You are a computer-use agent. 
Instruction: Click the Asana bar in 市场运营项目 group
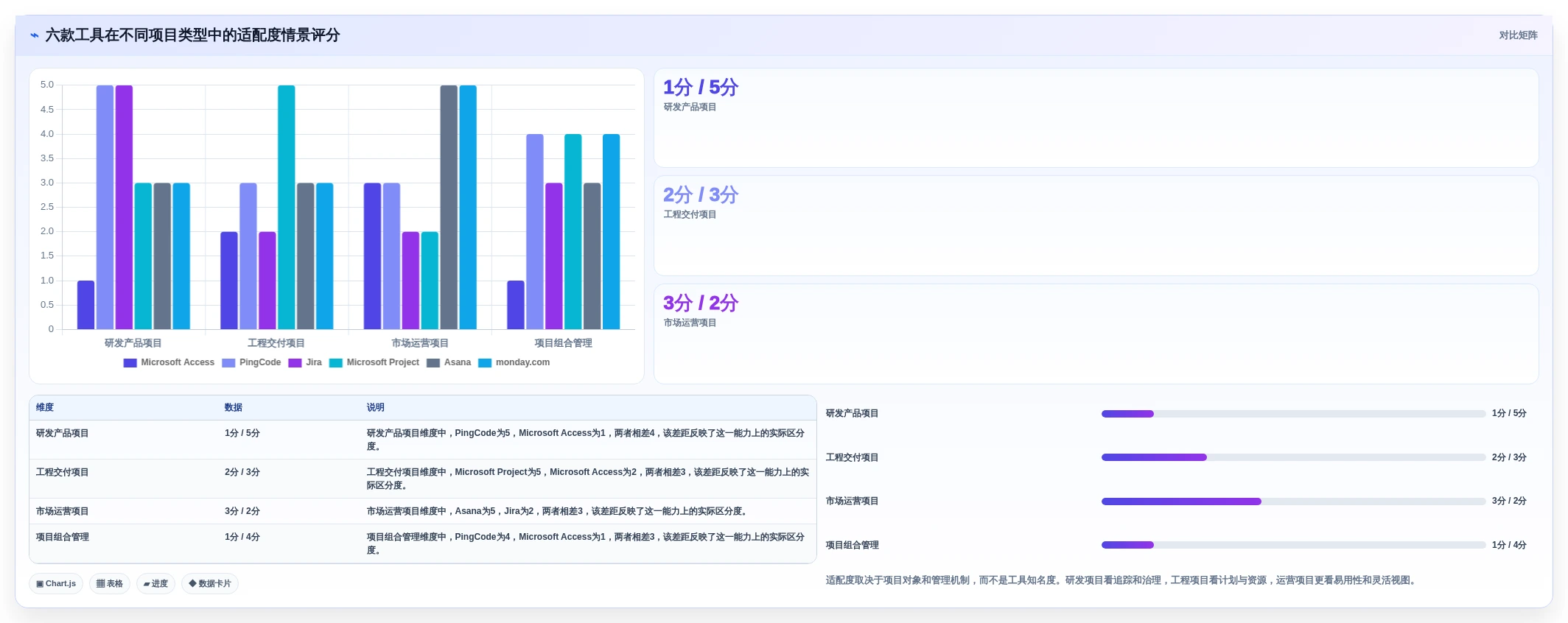[x=449, y=207]
